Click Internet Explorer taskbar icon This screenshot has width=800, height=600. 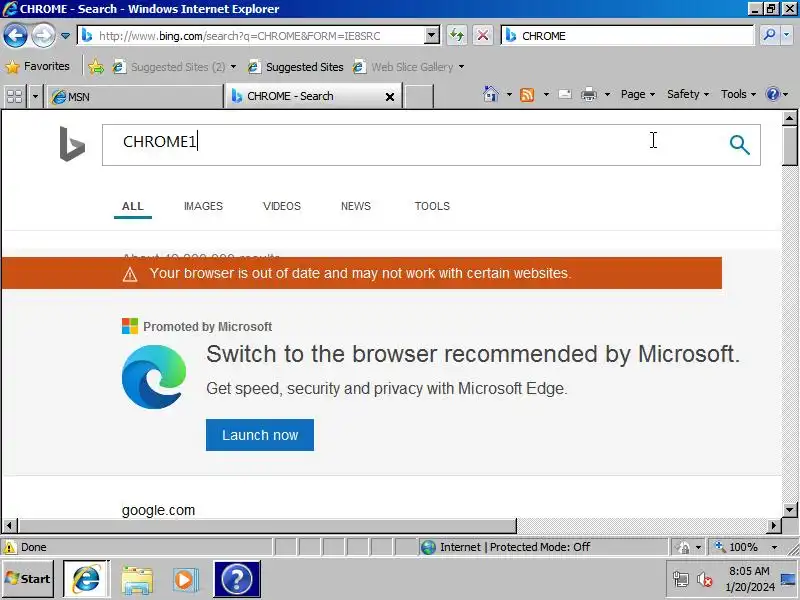coord(86,579)
